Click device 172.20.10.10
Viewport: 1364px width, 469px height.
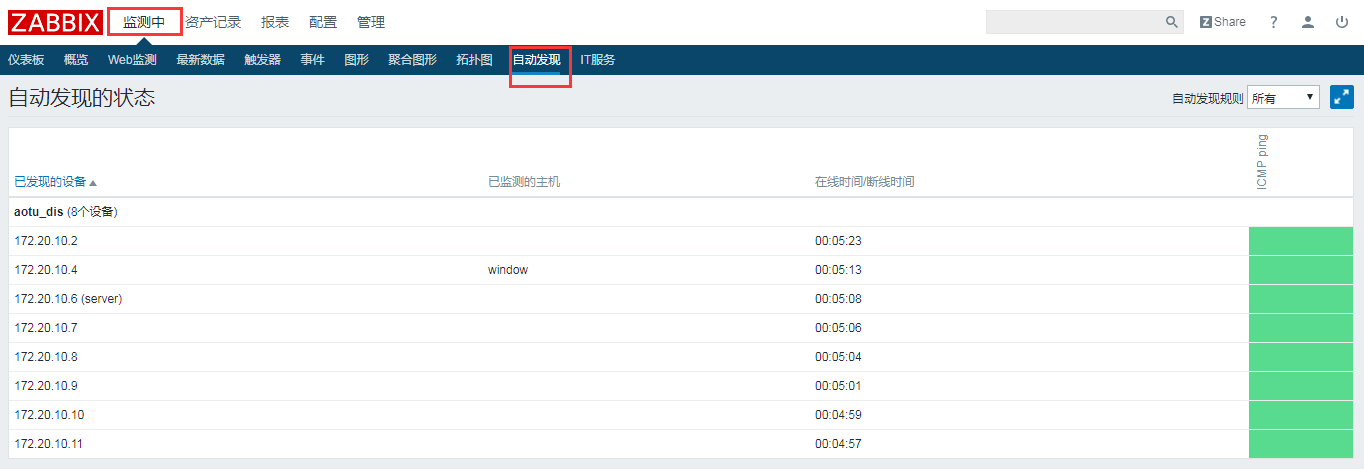49,415
